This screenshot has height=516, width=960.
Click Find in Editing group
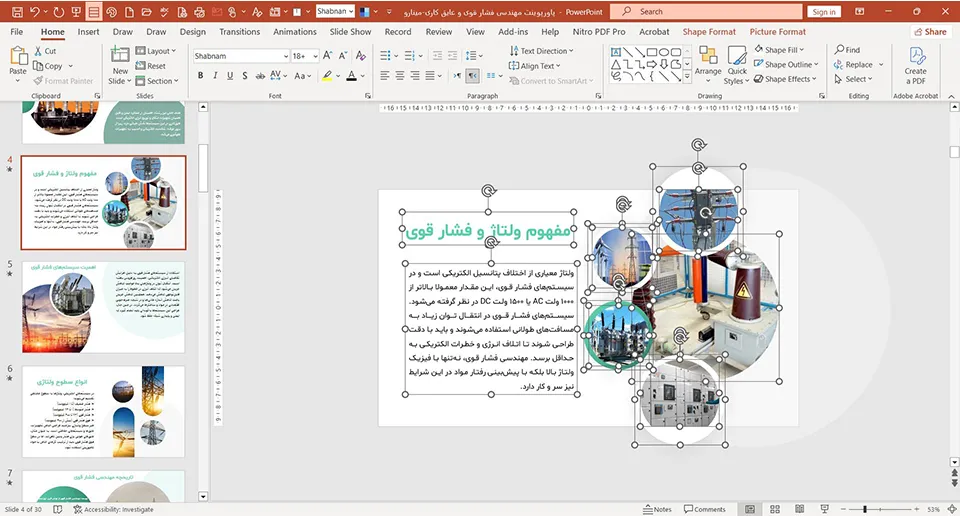(x=847, y=50)
